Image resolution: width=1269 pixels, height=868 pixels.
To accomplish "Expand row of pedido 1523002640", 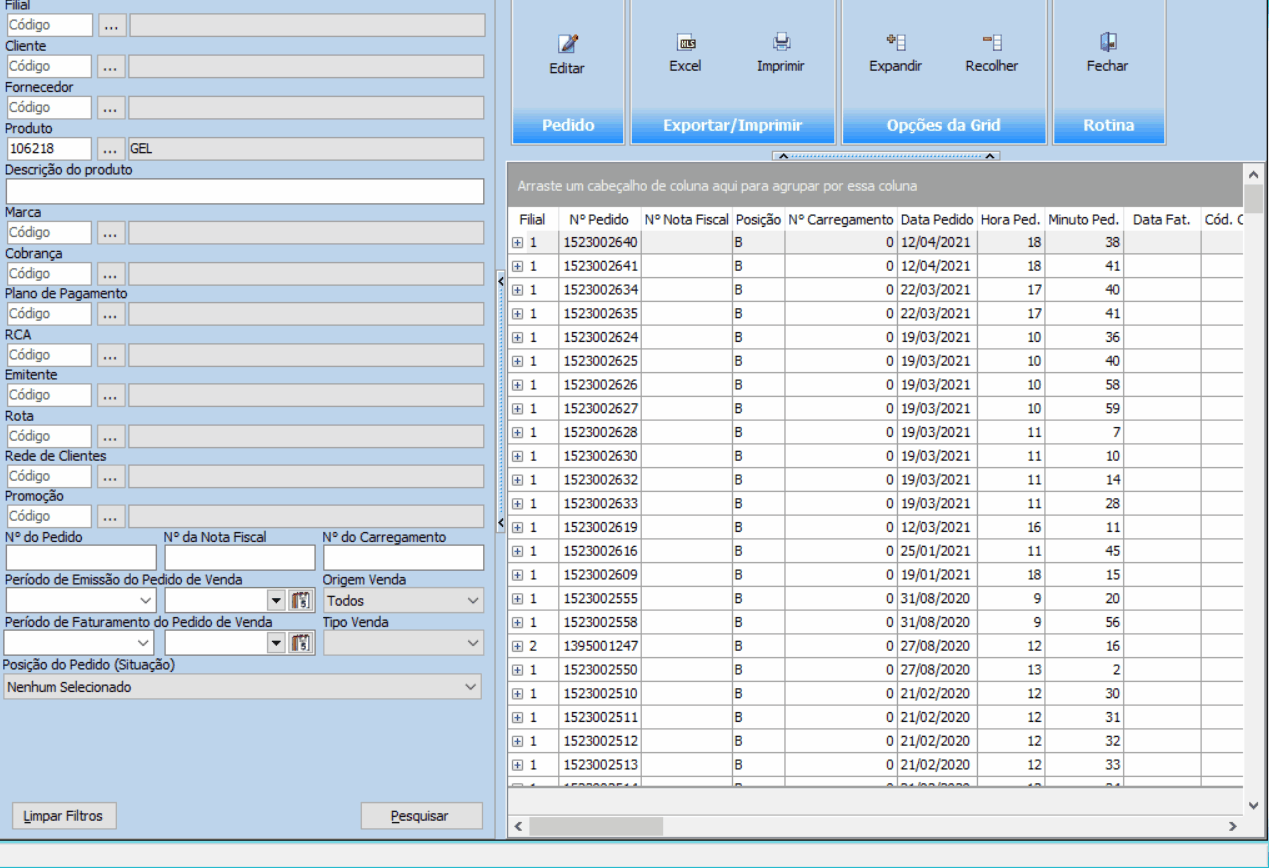I will (517, 242).
